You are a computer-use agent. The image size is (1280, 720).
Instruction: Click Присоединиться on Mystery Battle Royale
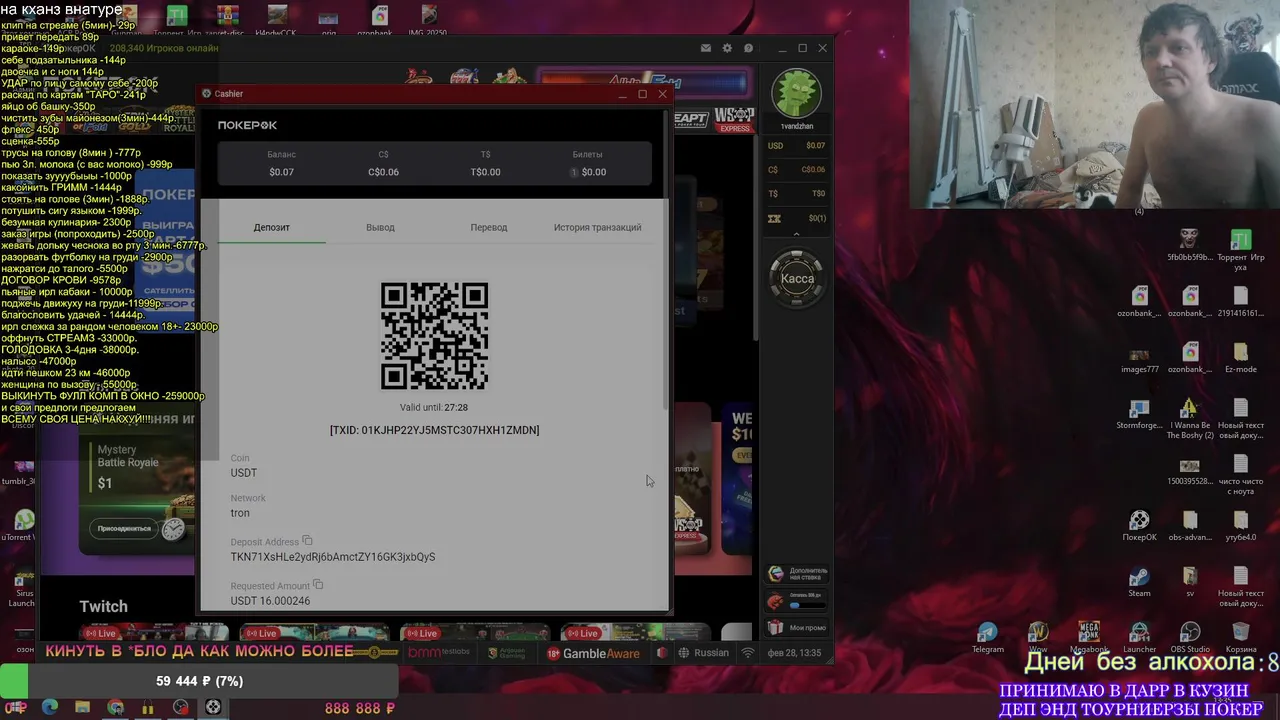coord(124,528)
